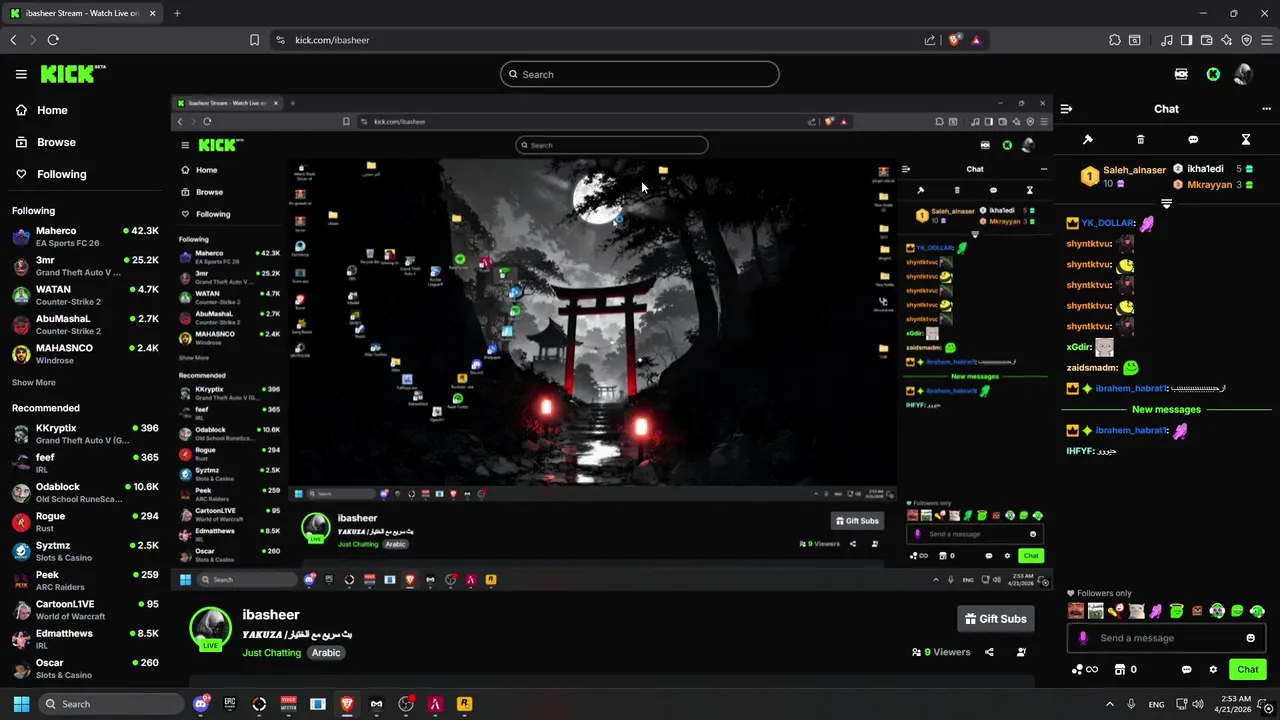Click the microphone badge icon in message box

(1083, 638)
